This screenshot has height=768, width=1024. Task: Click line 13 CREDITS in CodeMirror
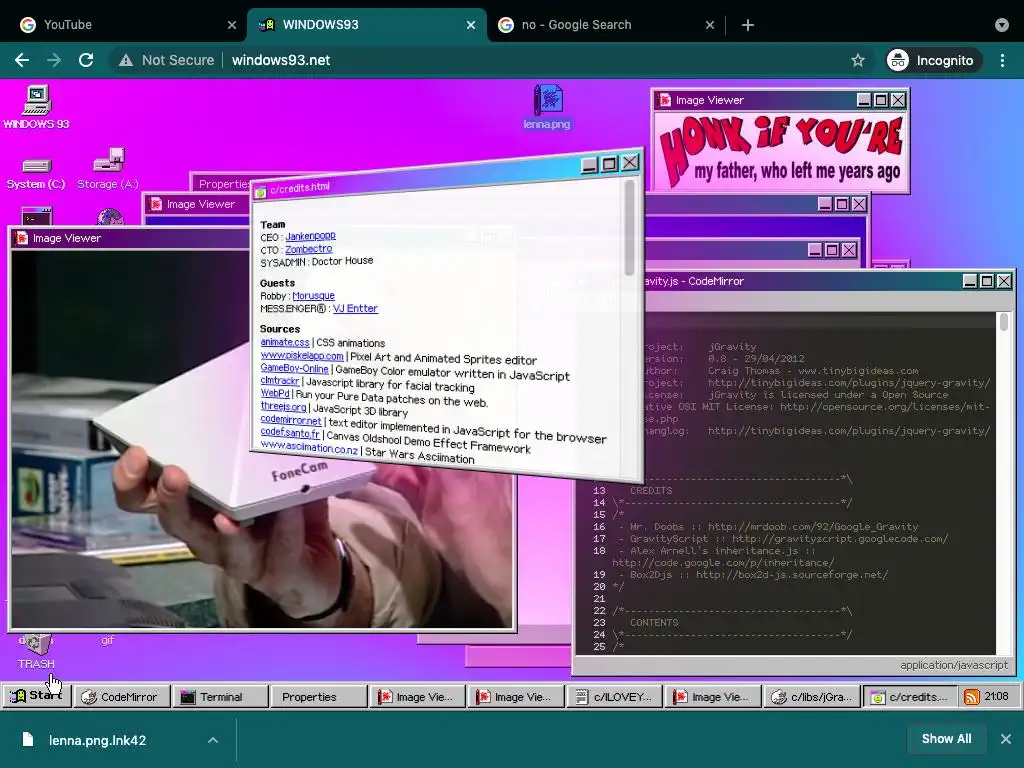click(650, 490)
